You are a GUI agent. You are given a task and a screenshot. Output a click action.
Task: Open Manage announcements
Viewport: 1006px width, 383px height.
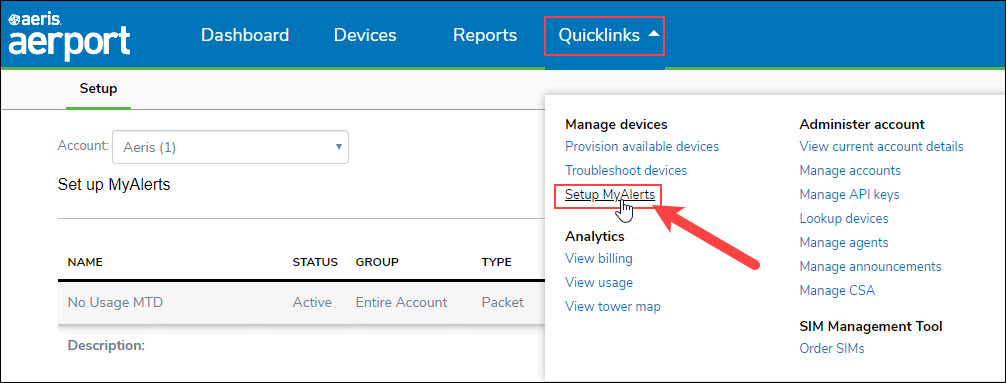pos(871,266)
